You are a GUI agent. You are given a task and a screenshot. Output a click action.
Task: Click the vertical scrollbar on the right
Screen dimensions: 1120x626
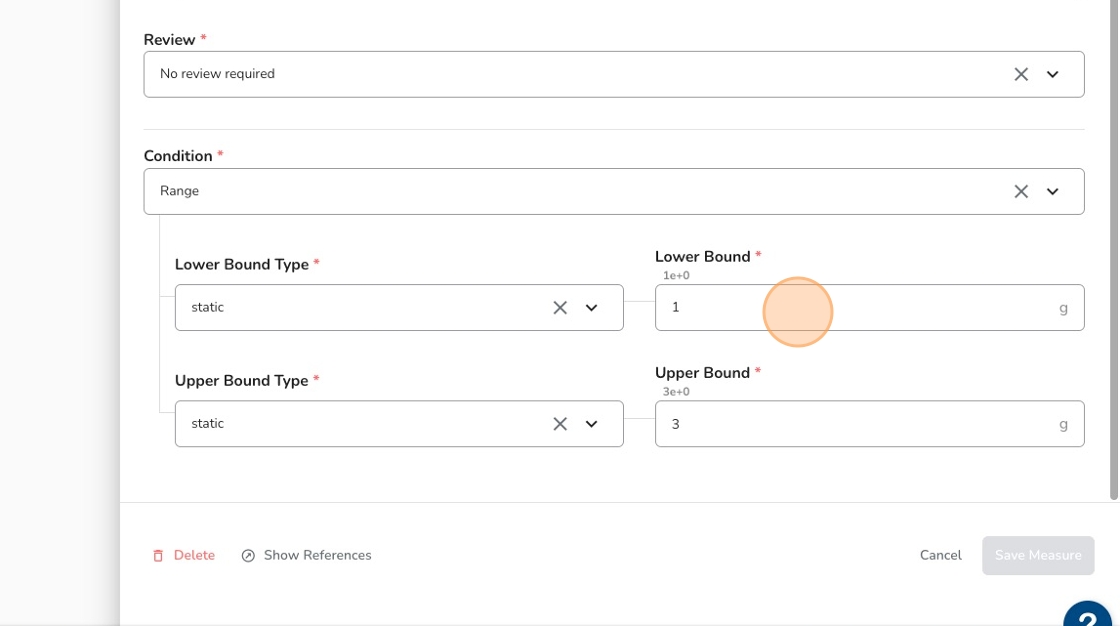pos(1114,250)
